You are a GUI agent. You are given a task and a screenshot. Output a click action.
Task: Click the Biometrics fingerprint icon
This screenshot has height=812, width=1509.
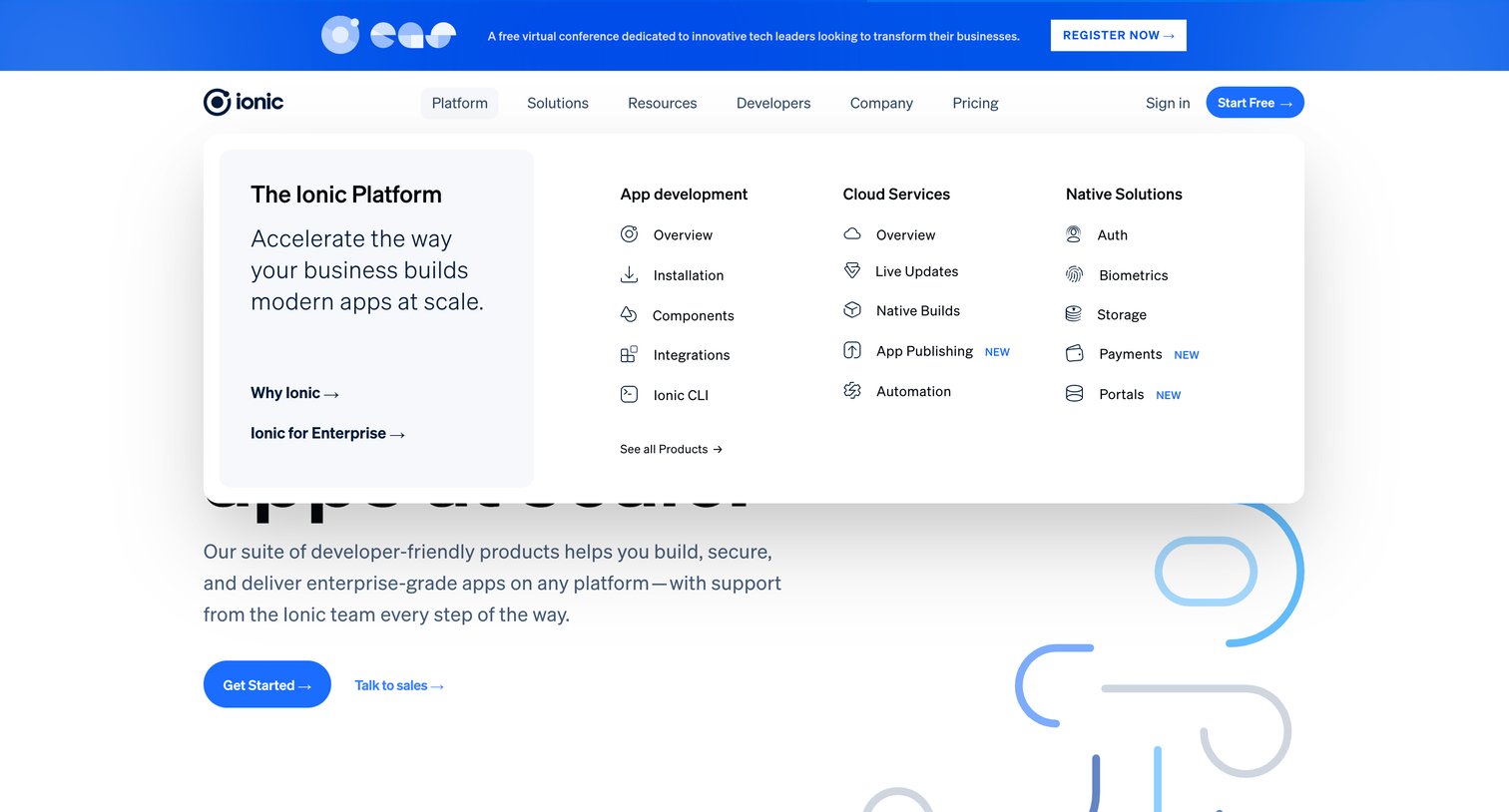[1075, 274]
